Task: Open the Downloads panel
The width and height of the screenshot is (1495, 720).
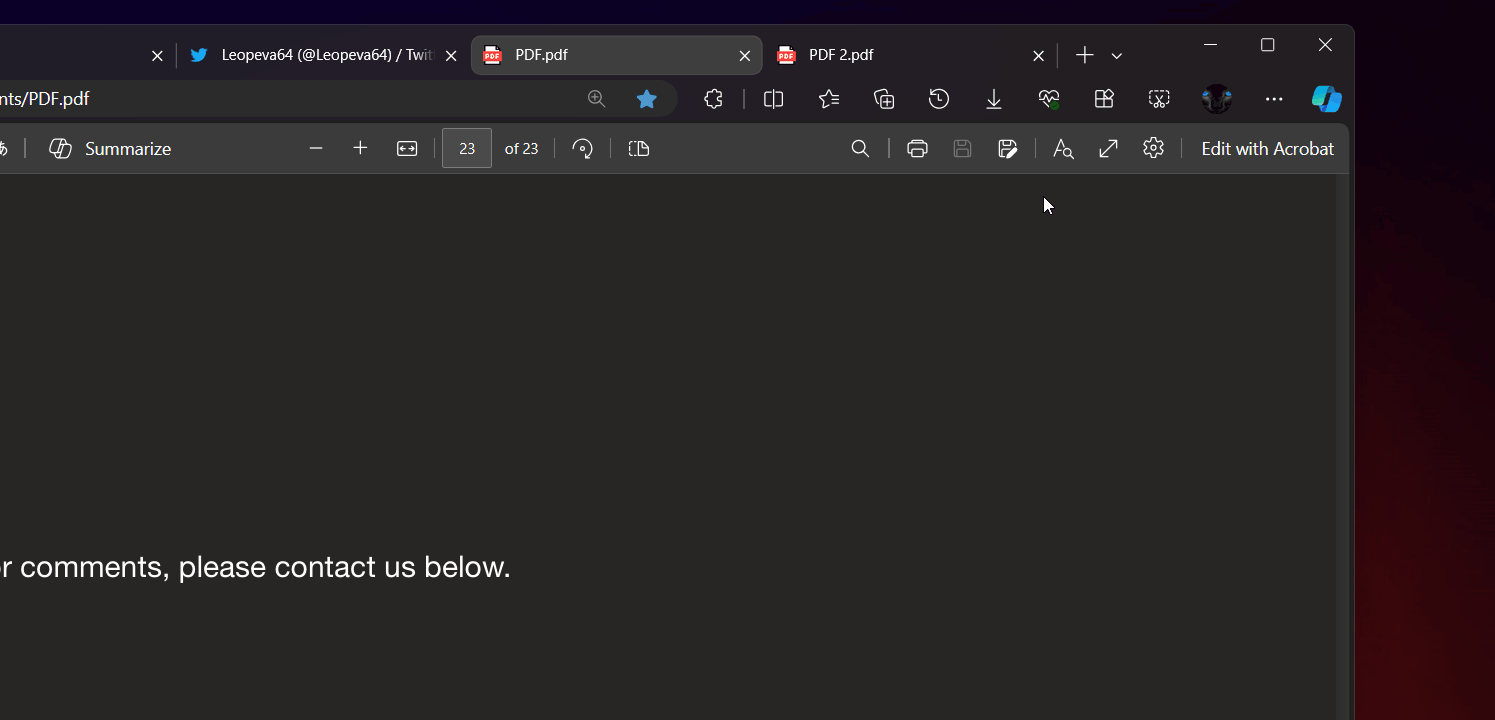Action: (994, 99)
